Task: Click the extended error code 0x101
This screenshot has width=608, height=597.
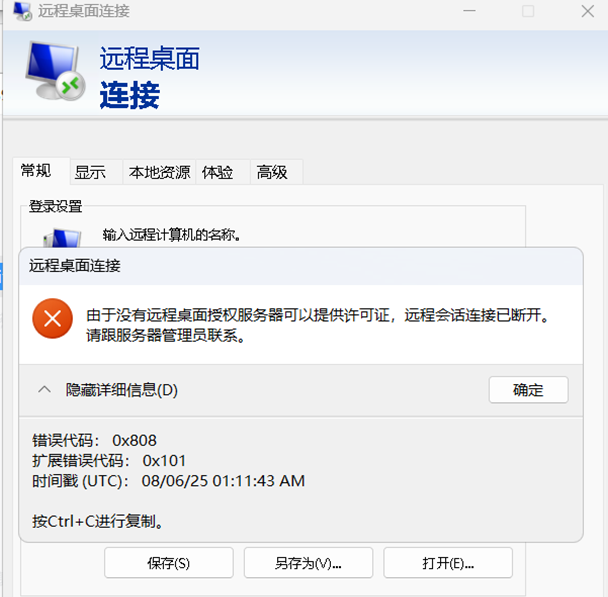Action: (x=164, y=461)
